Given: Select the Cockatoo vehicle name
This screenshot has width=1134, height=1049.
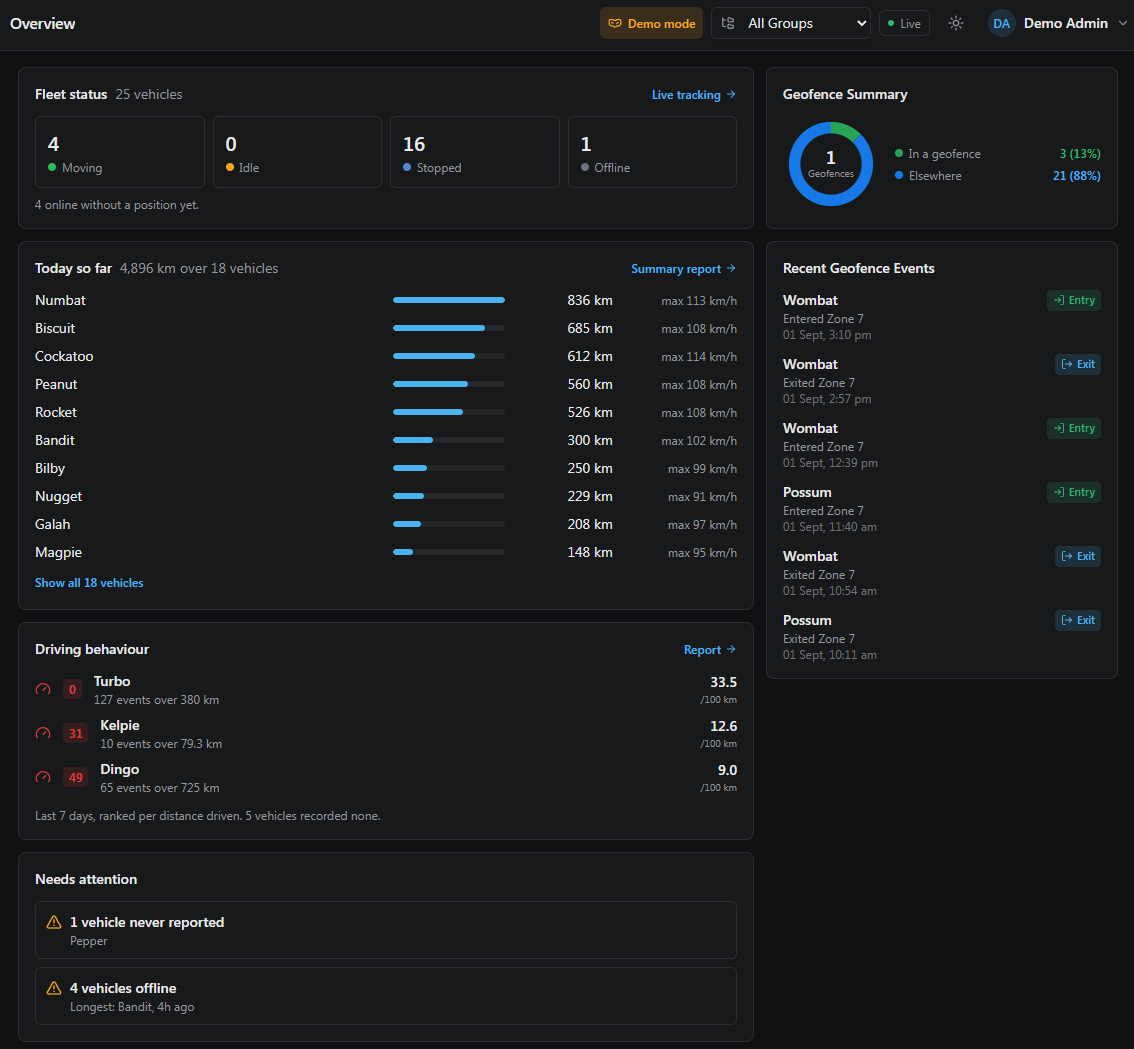Looking at the screenshot, I should pos(64,356).
